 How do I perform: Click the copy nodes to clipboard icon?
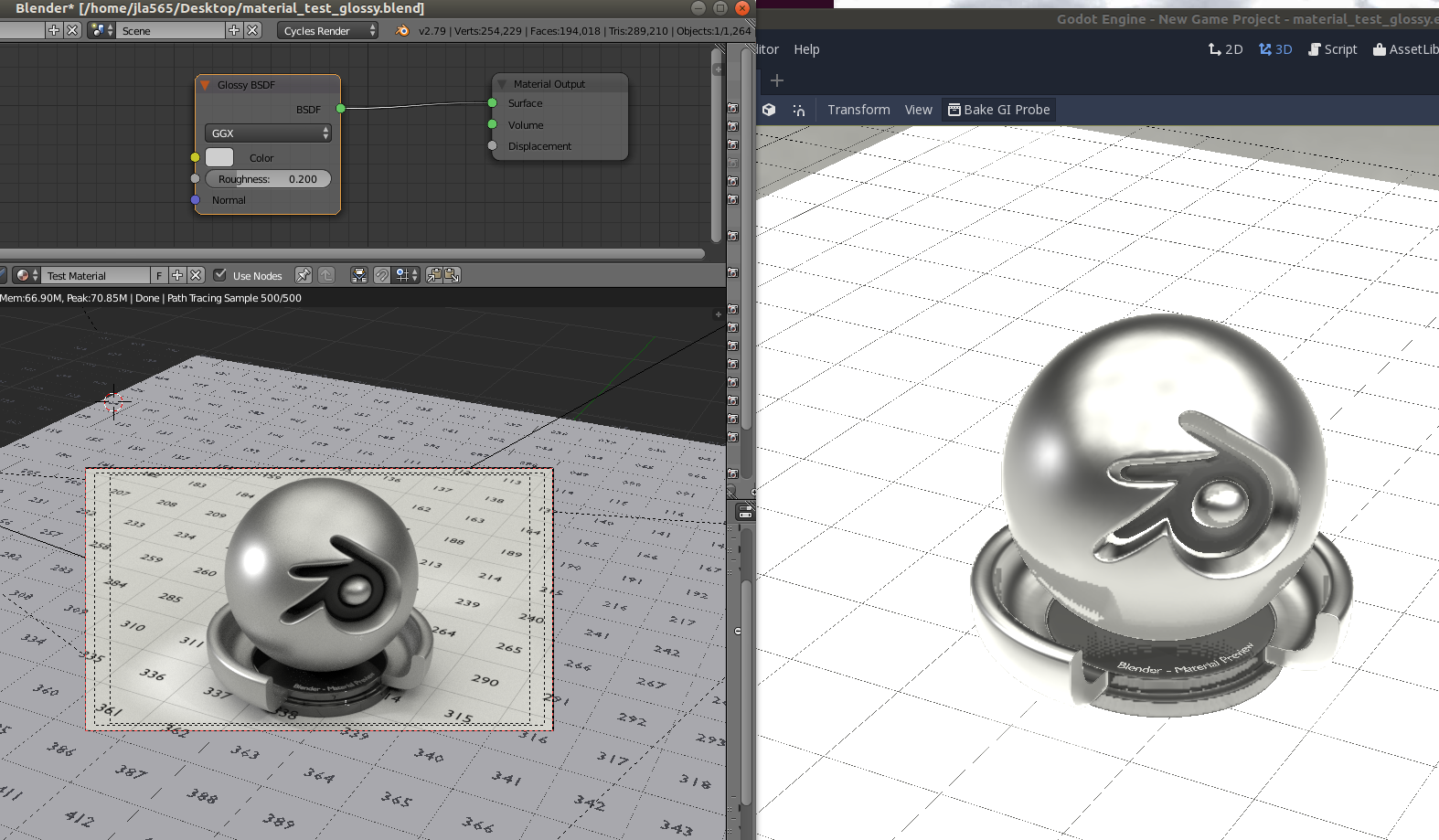(434, 275)
